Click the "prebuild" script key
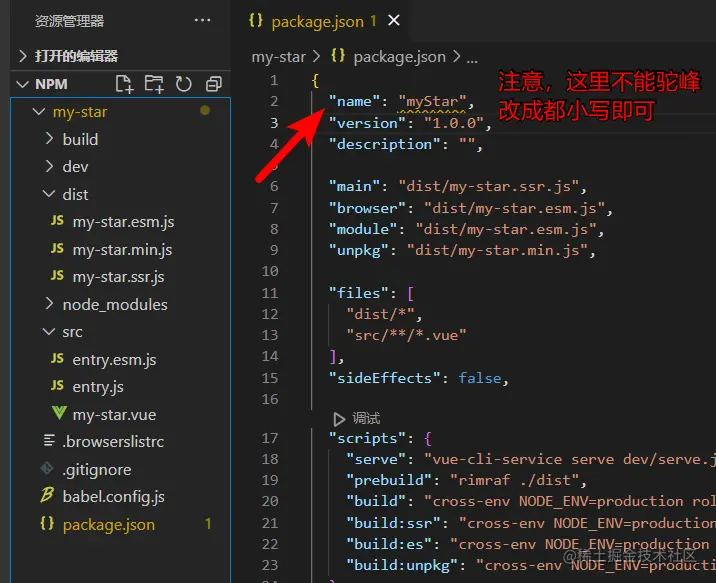716x583 pixels. tap(389, 480)
